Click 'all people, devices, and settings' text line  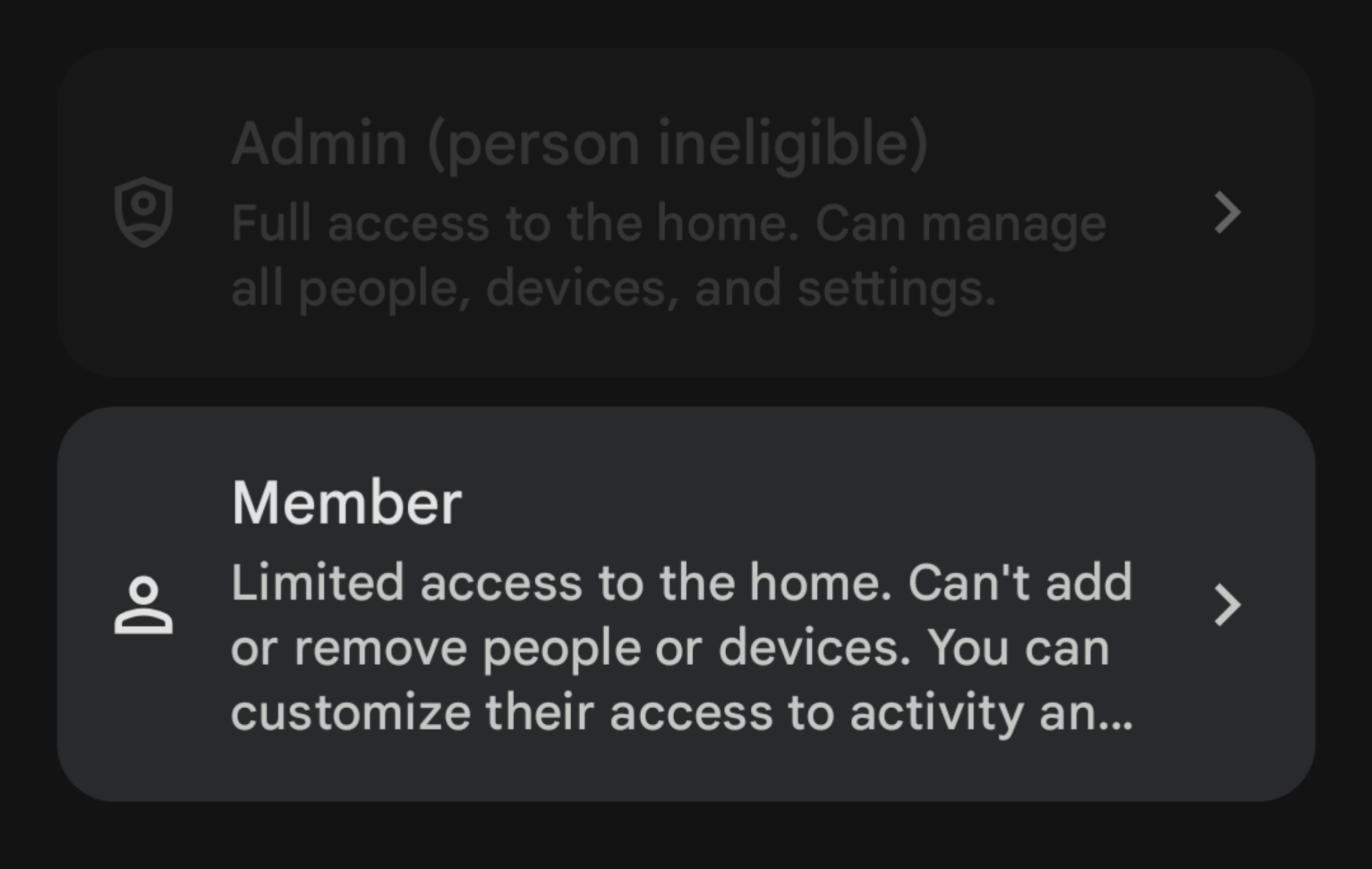[613, 288]
